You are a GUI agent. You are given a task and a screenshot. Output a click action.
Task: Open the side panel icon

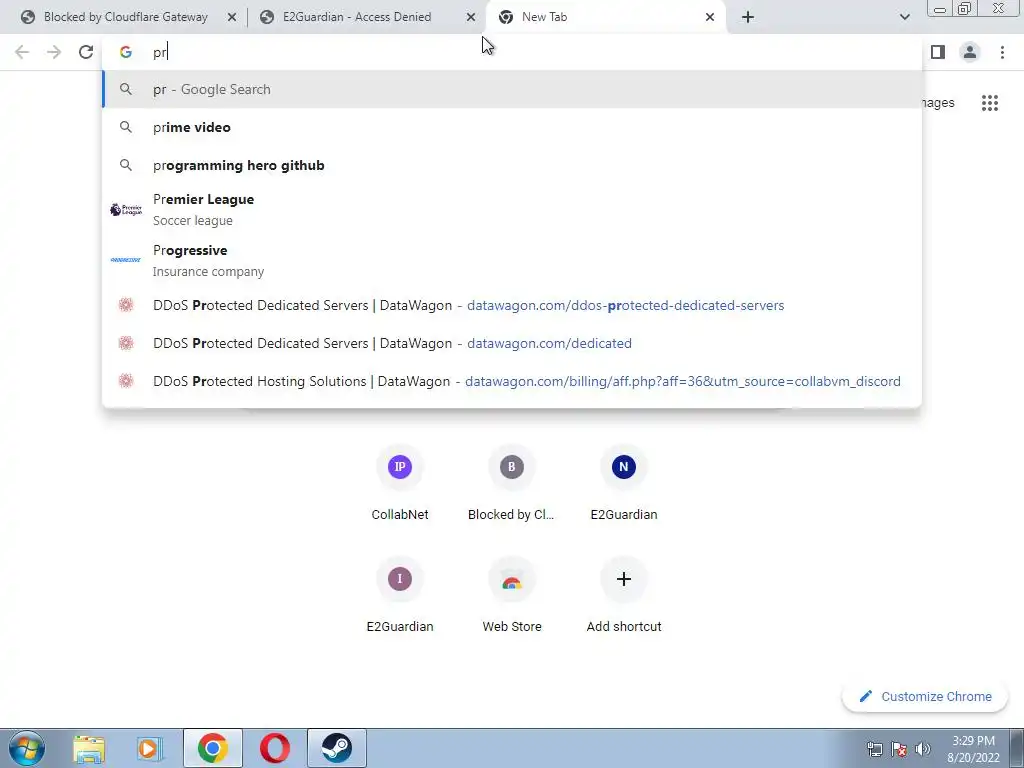tap(938, 52)
